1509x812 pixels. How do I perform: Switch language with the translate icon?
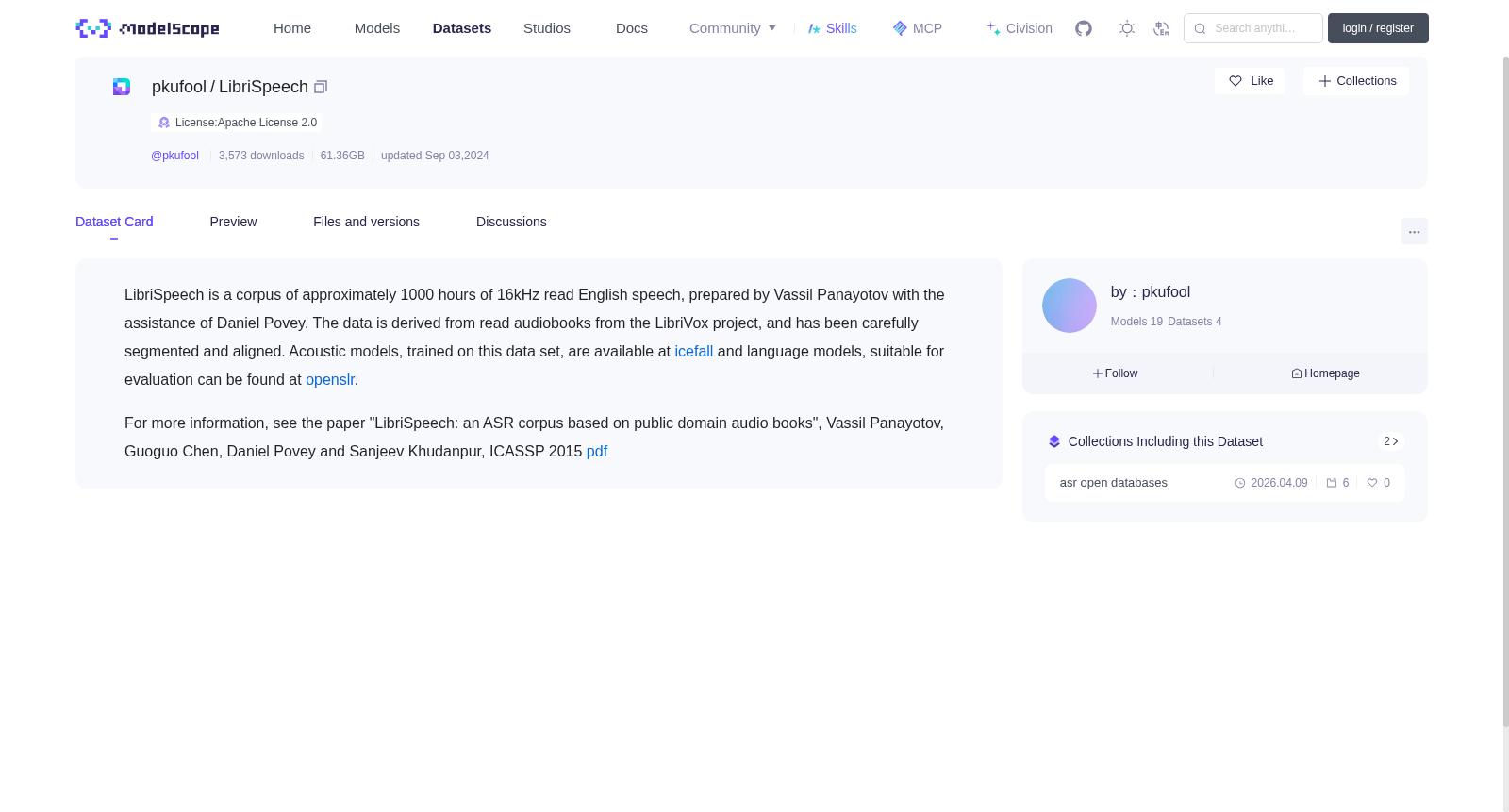click(1161, 28)
